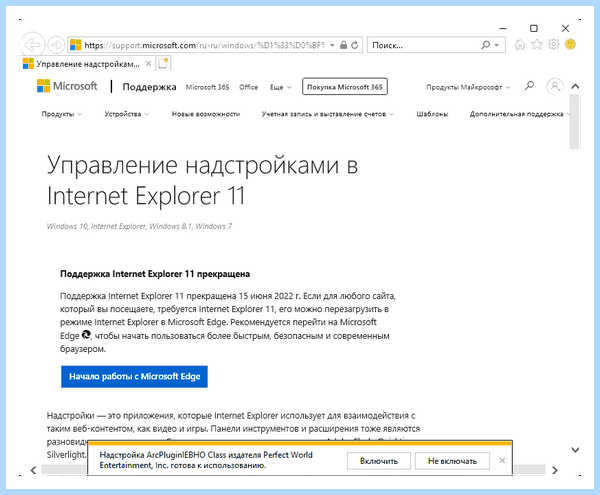
Task: Click the smiley feedback icon
Action: pyautogui.click(x=570, y=44)
